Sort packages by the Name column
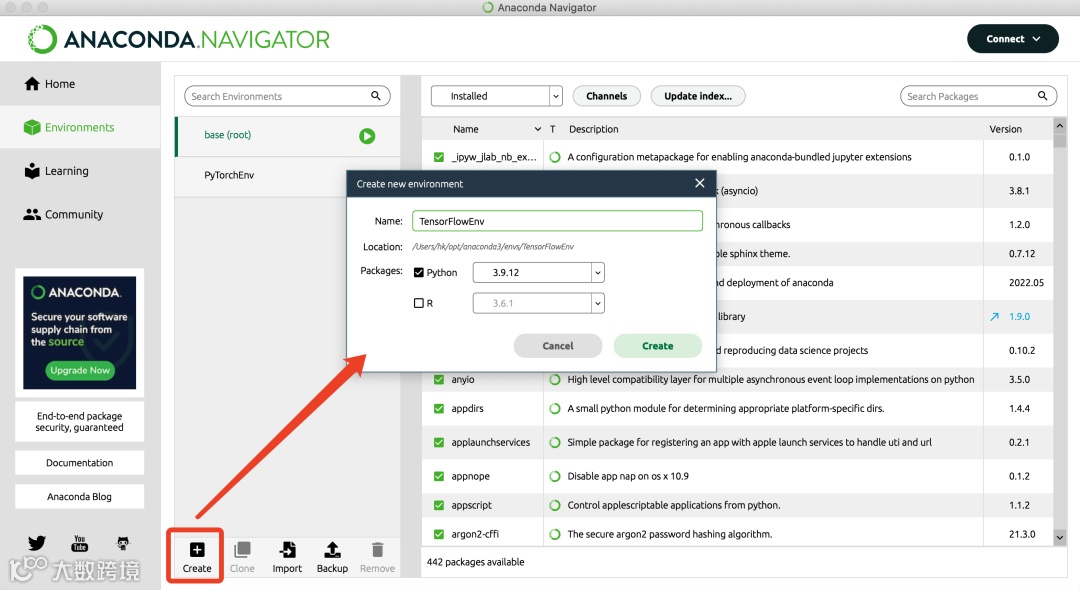This screenshot has width=1080, height=590. pos(466,129)
